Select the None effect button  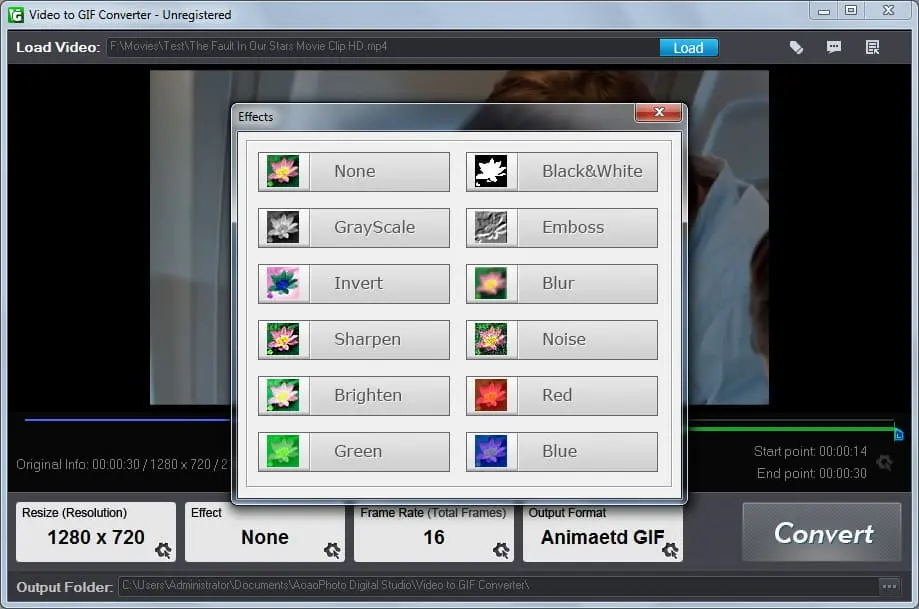click(353, 172)
